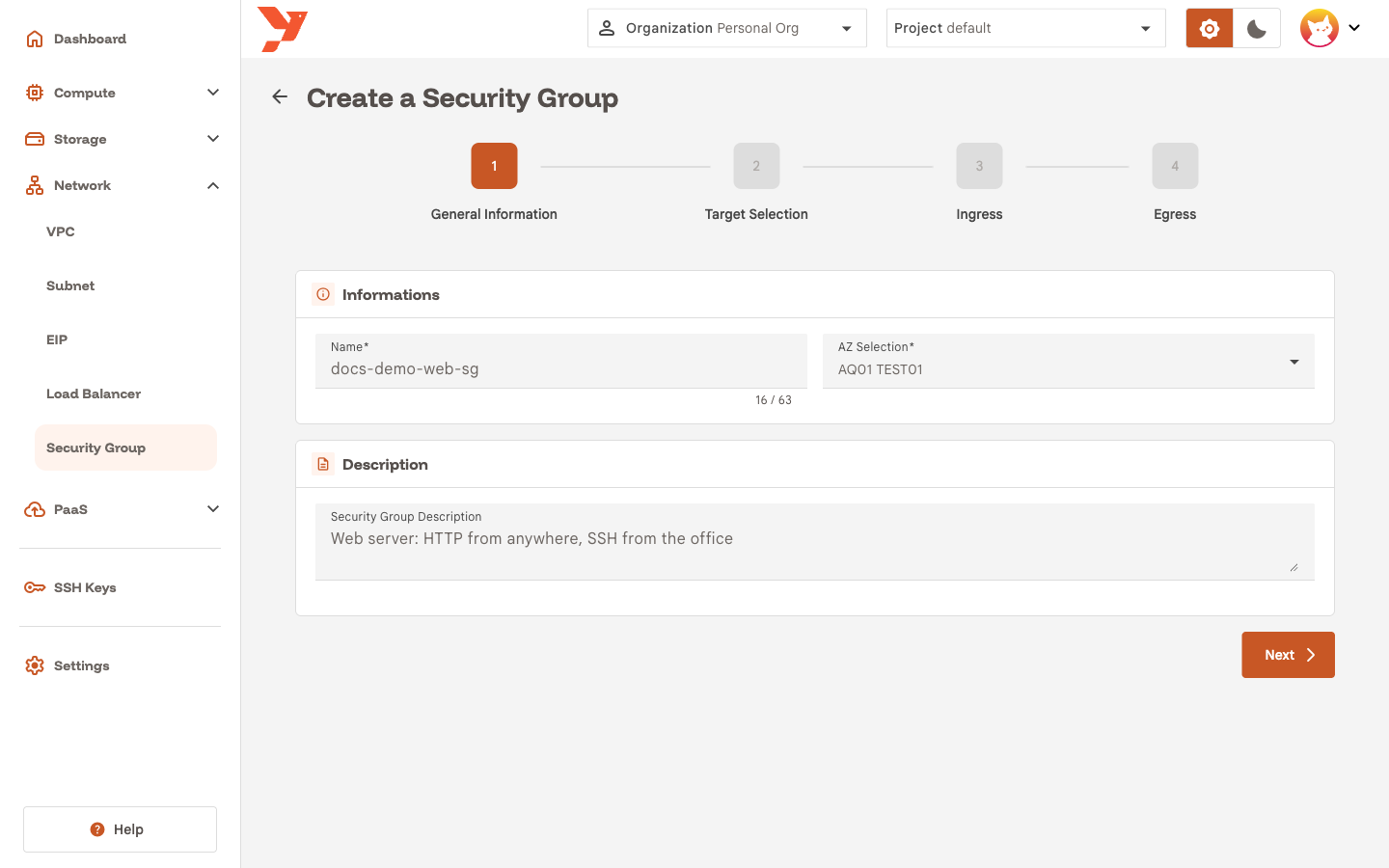Open the Load Balancer menu item
This screenshot has height=868, width=1389.
125,393
